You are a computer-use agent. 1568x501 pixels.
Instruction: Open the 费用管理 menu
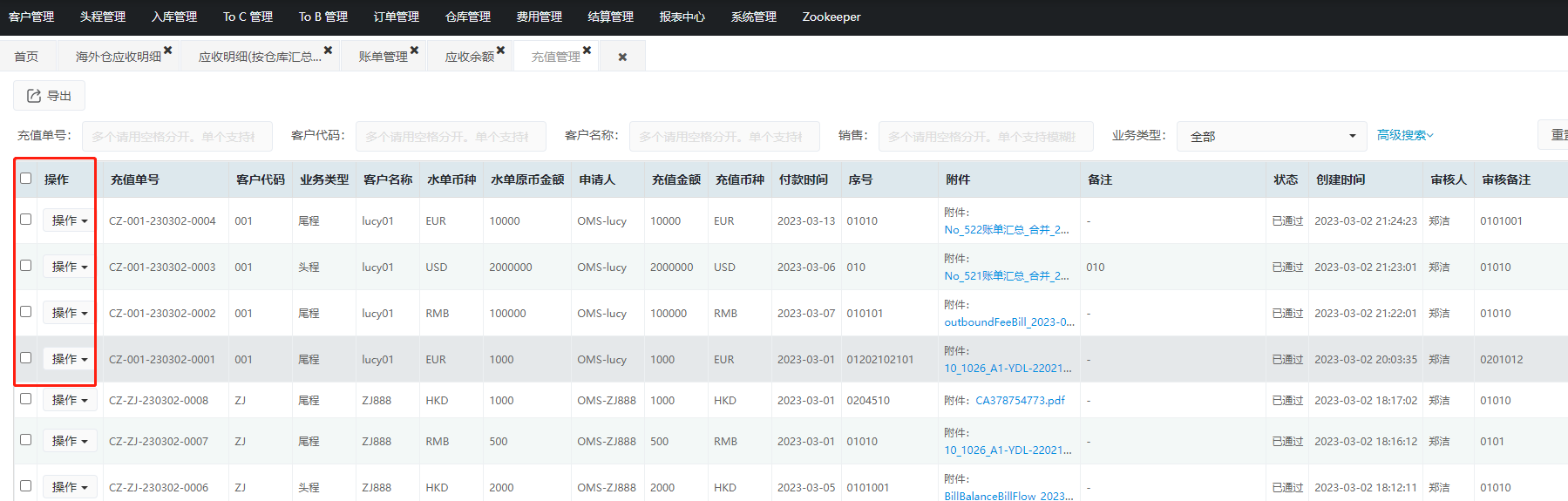[x=540, y=17]
